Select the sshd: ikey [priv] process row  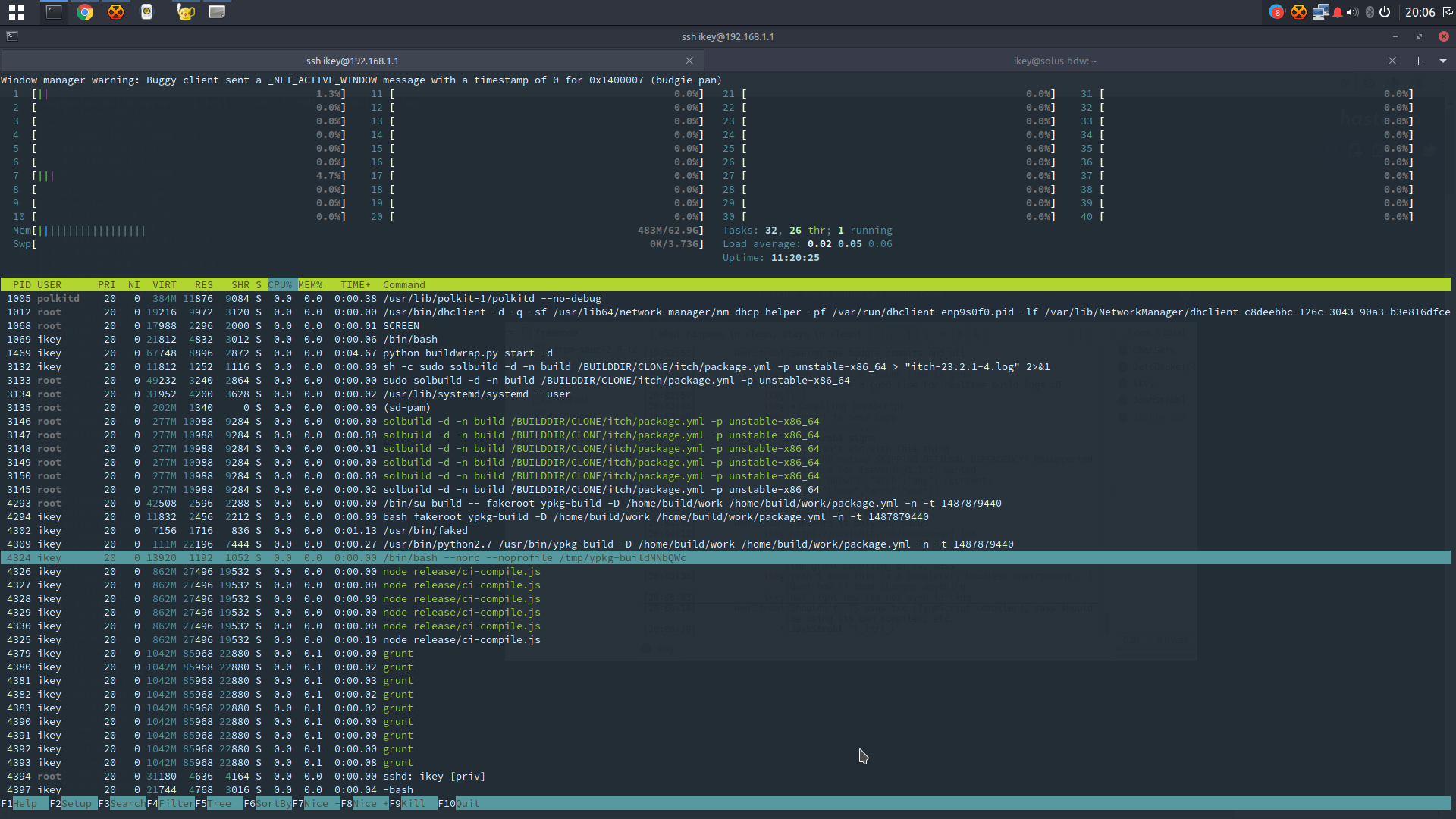coord(725,777)
